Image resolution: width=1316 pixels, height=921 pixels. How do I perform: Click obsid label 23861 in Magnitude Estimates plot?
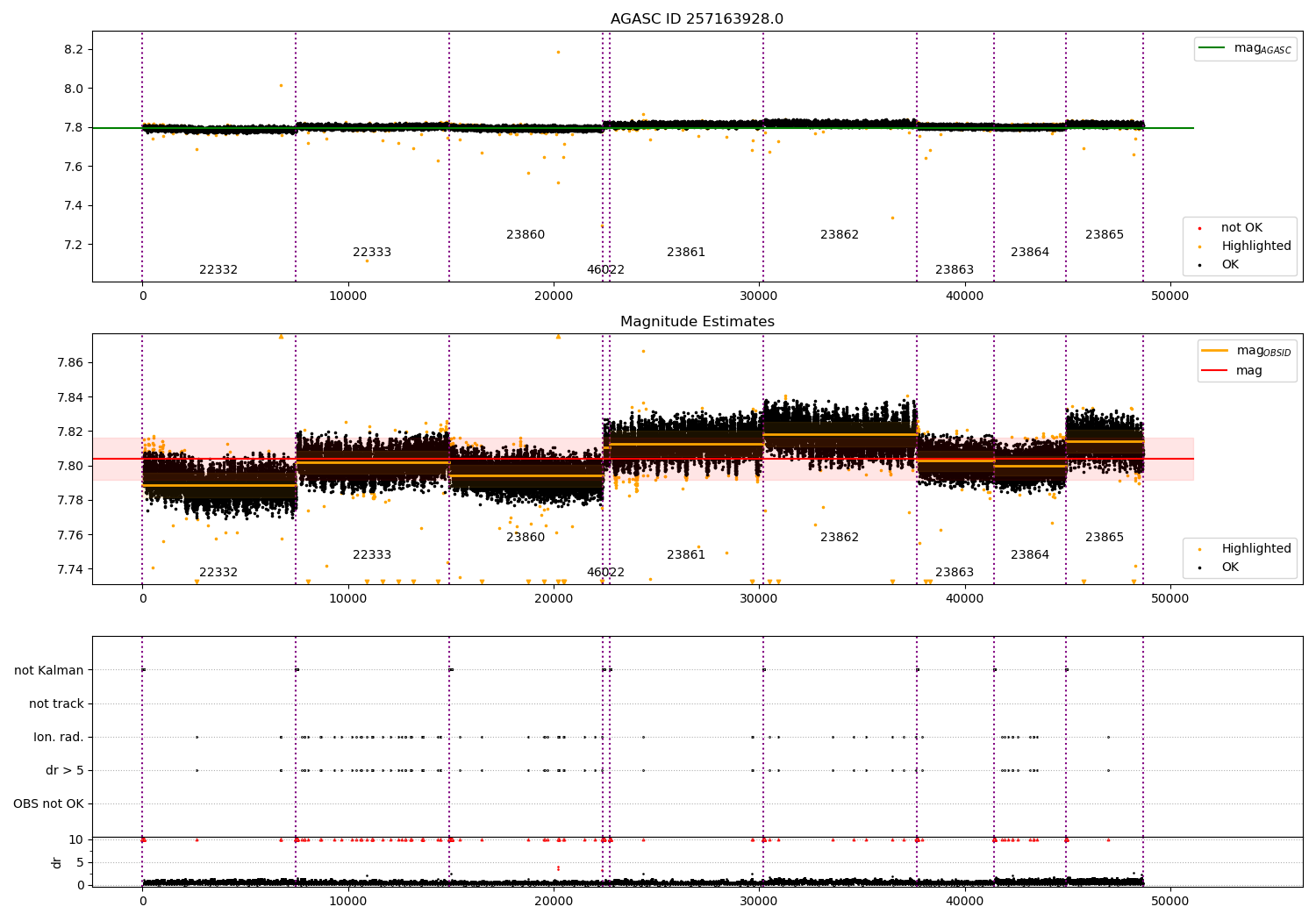pos(686,555)
